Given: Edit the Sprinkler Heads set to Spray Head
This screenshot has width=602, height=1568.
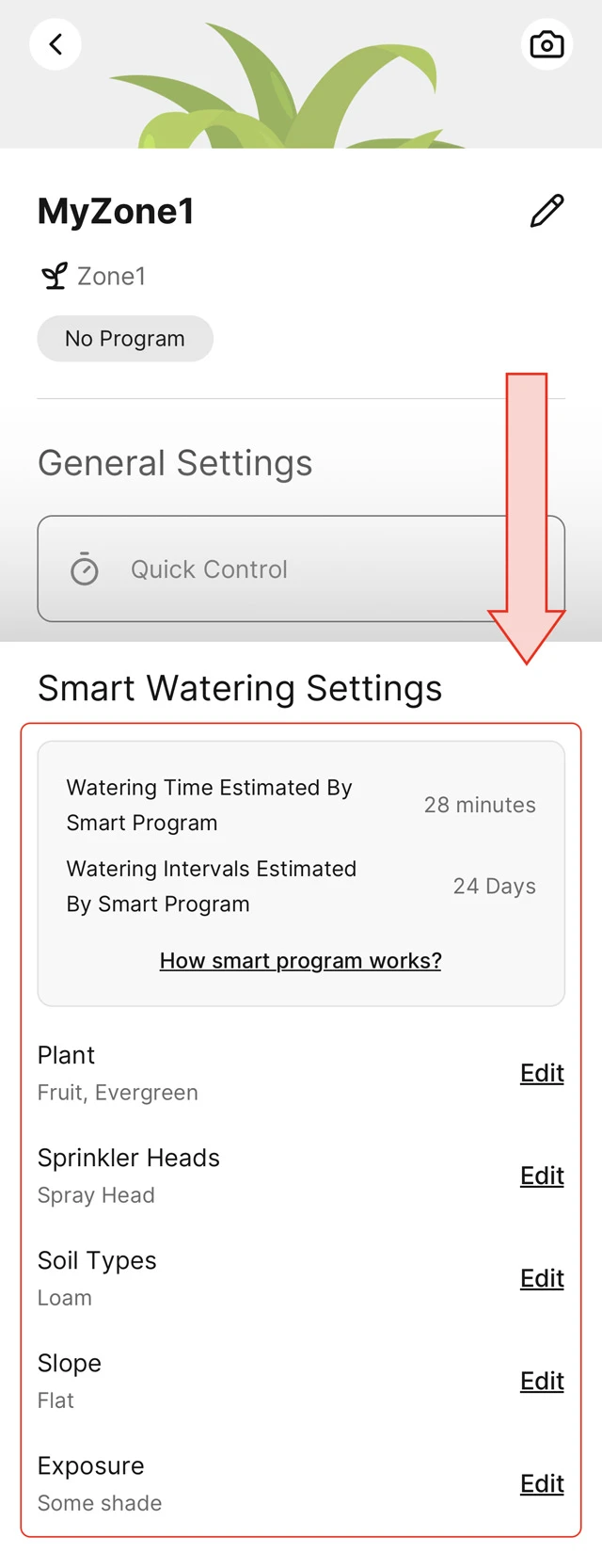Looking at the screenshot, I should point(541,1175).
